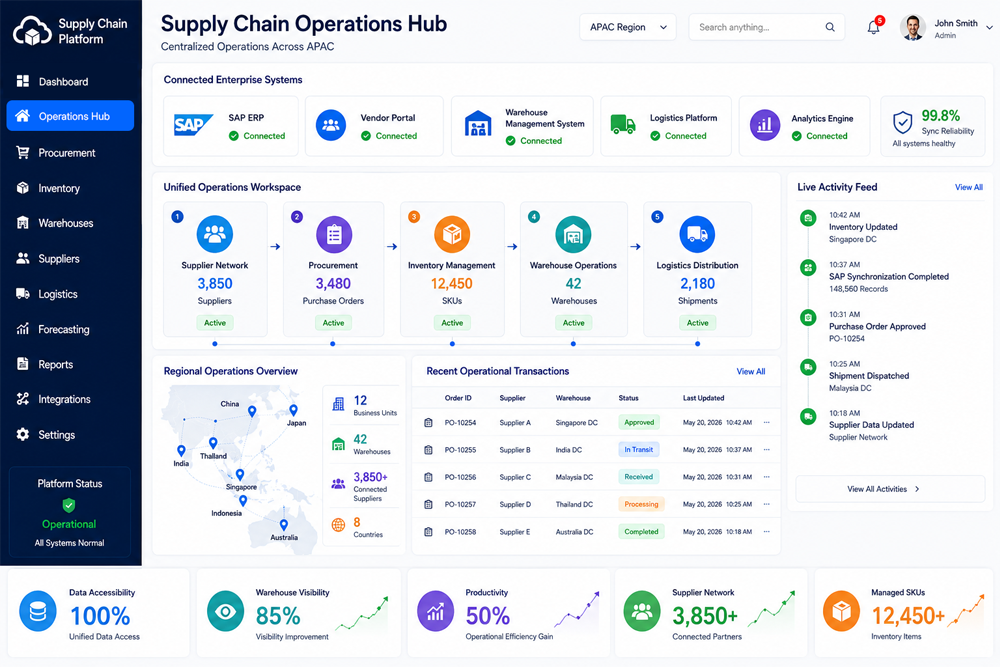Open Warehouses in the sidebar
Viewport: 1000px width, 667px height.
tap(70, 223)
